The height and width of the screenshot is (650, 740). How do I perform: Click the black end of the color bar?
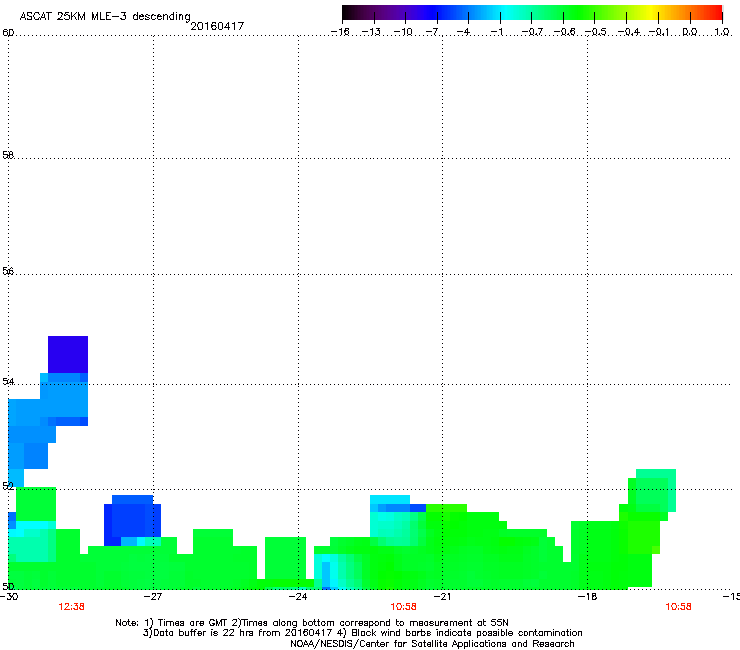coord(348,13)
